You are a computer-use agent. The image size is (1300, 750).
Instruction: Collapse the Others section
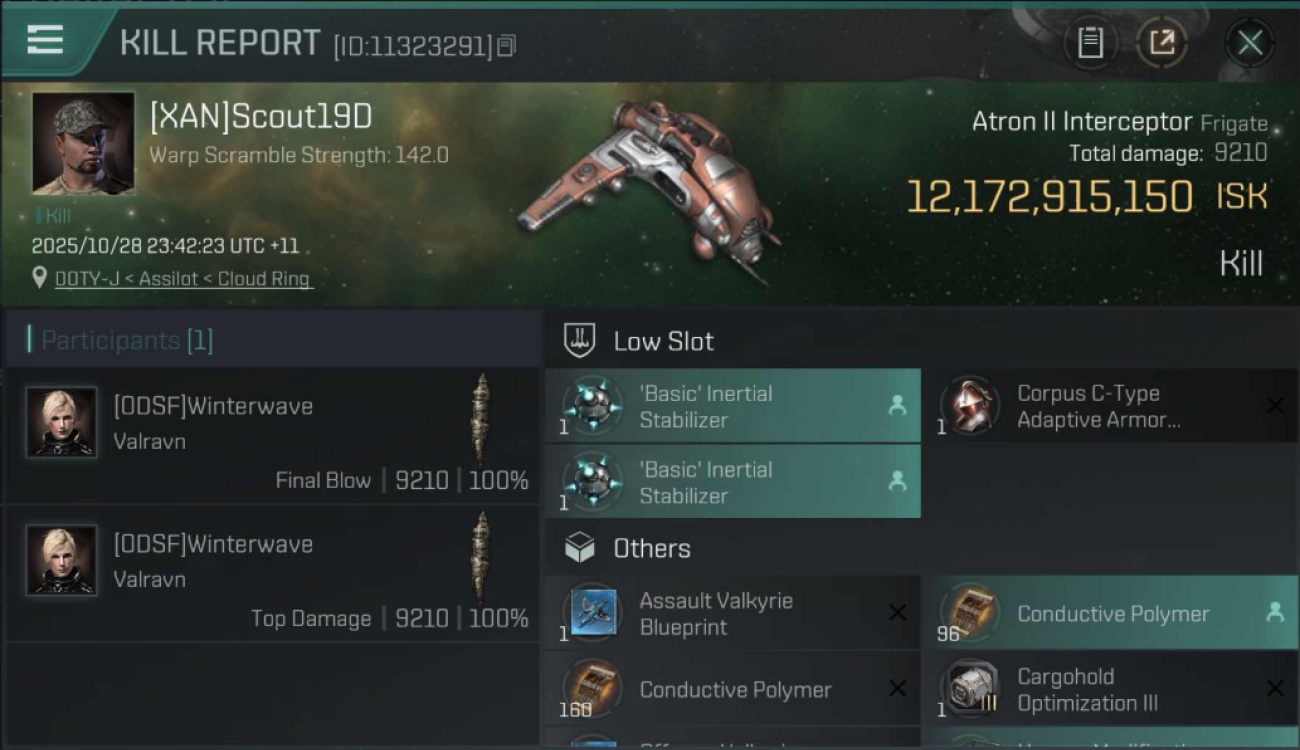click(651, 548)
